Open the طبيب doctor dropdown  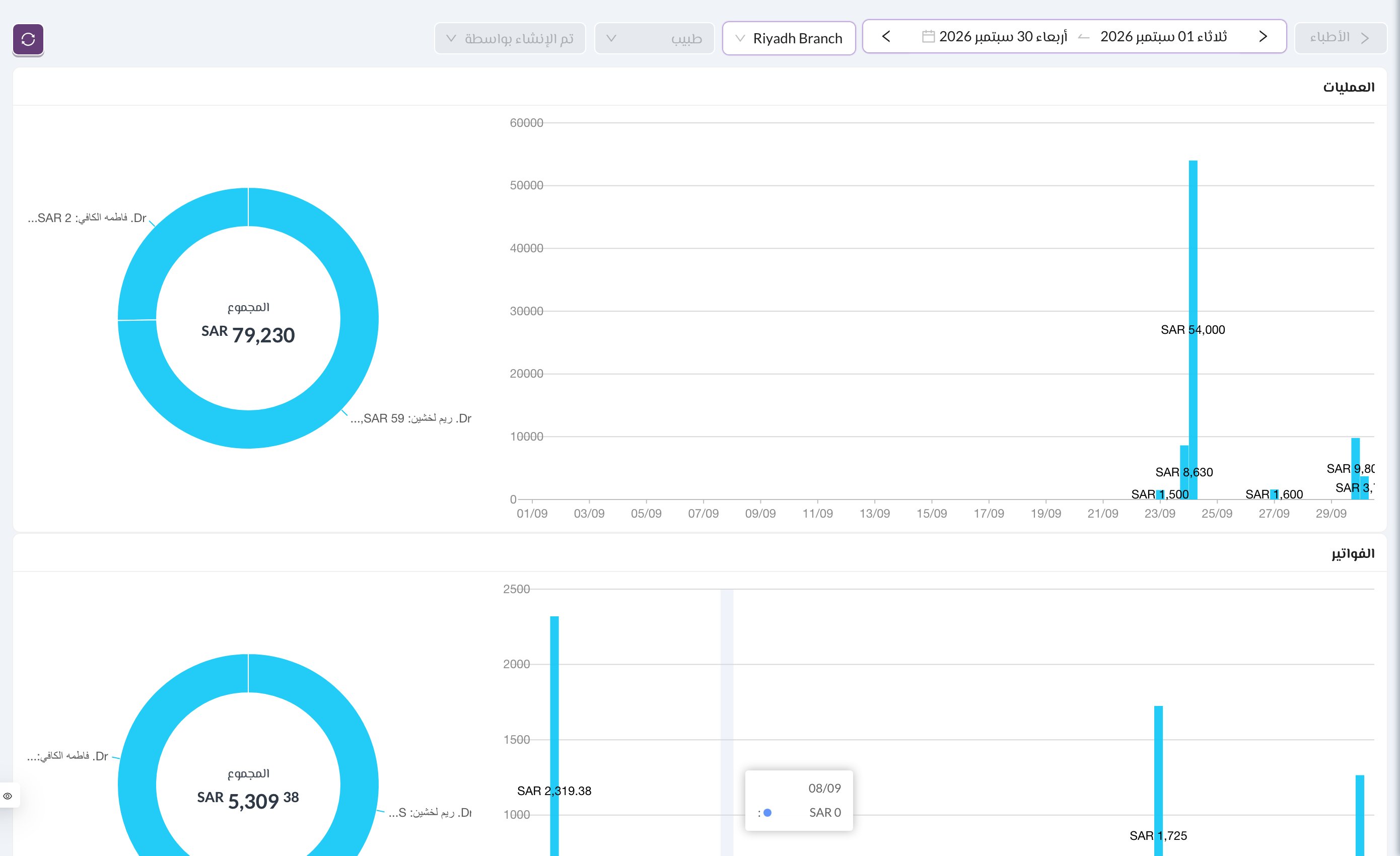(654, 38)
